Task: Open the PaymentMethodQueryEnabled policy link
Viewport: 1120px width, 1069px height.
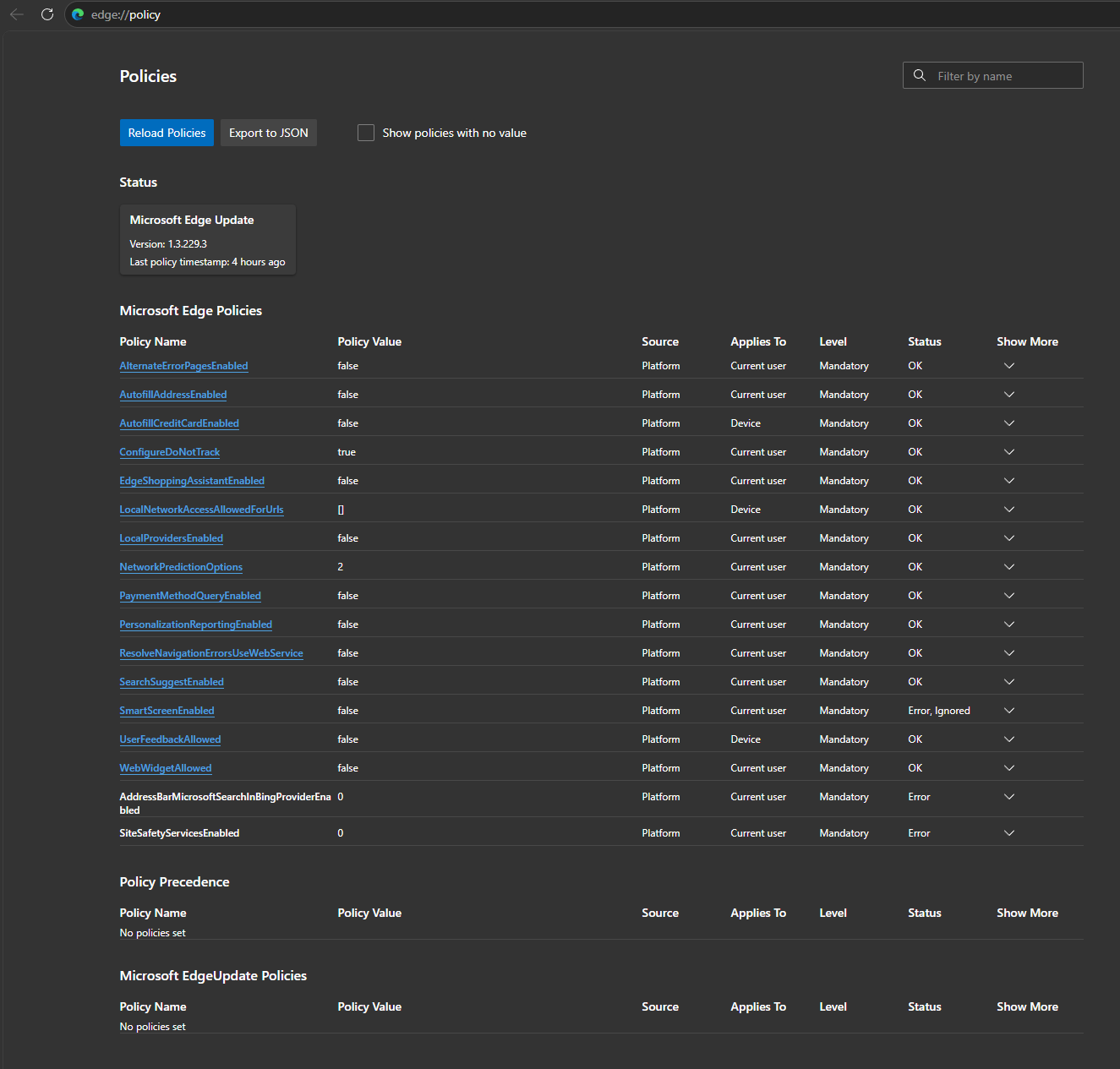Action: 190,596
